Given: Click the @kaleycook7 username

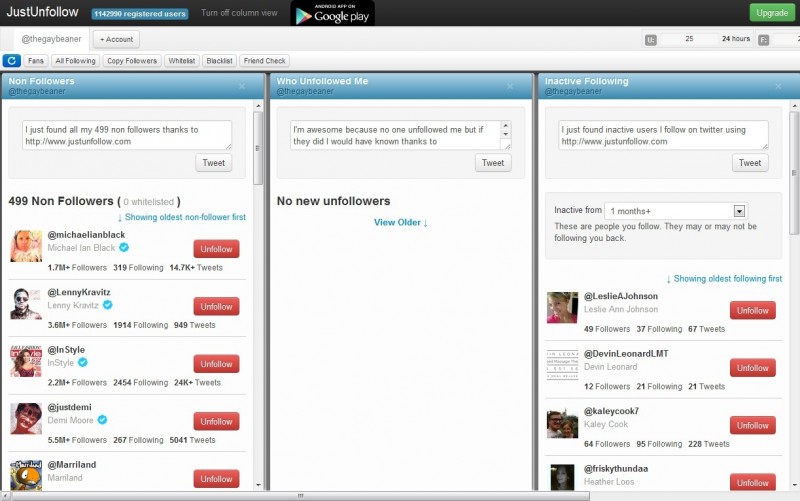Looking at the screenshot, I should 611,411.
